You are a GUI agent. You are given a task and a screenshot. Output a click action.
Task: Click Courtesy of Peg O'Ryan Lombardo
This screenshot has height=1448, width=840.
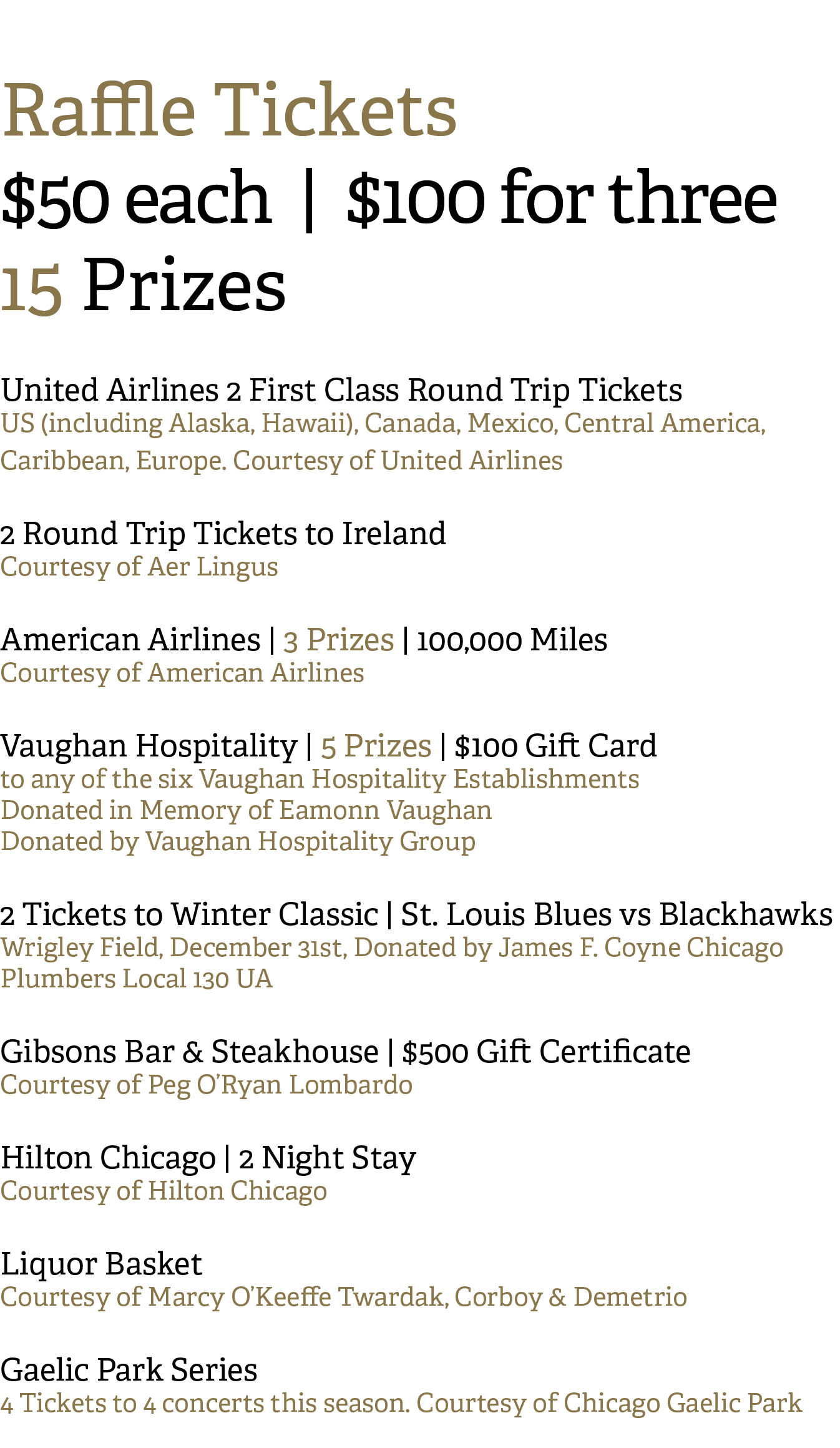click(x=207, y=1086)
